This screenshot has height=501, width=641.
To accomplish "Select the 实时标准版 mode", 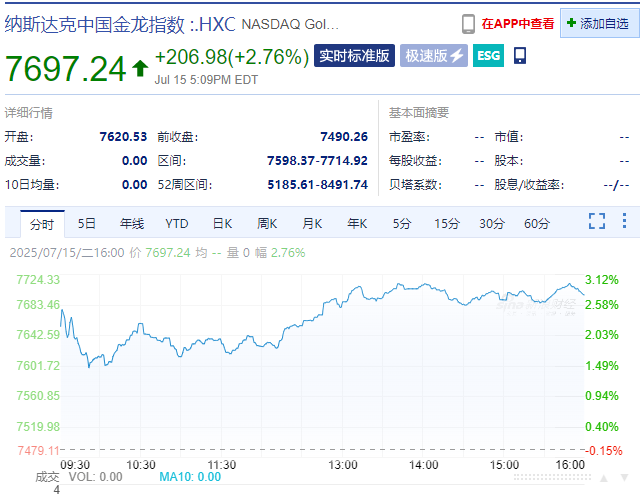I will [355, 56].
